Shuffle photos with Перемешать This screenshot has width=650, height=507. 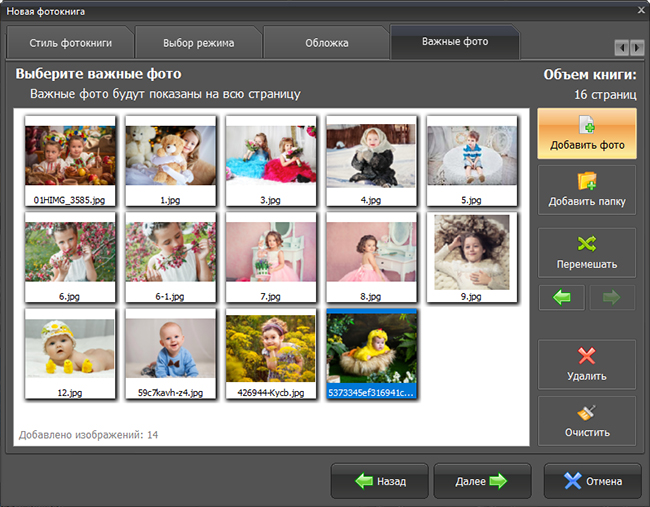[587, 252]
